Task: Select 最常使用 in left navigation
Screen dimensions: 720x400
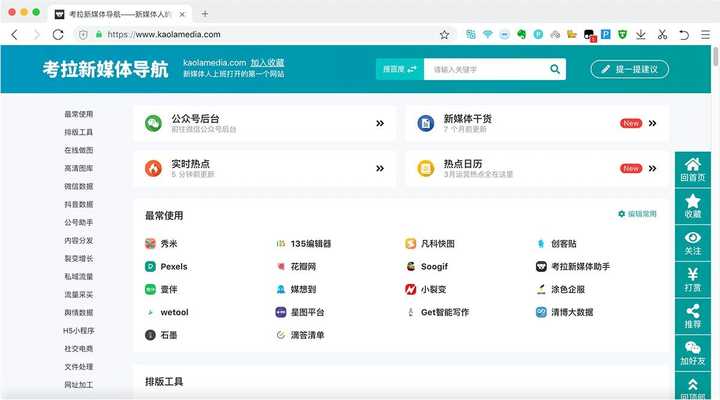Action: tap(79, 114)
